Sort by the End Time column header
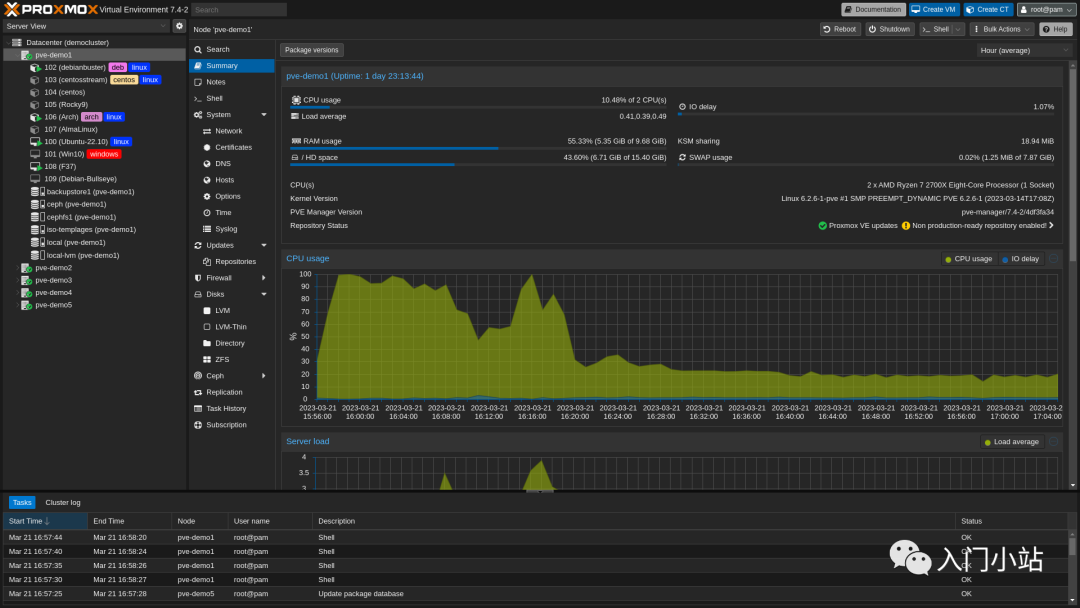The width and height of the screenshot is (1080, 608). point(129,521)
